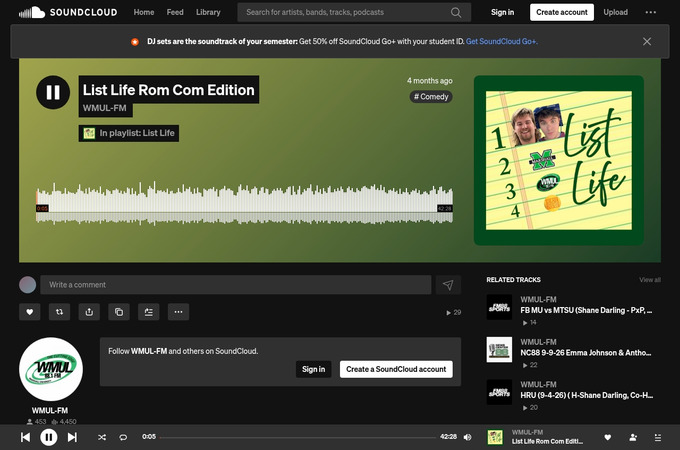Image resolution: width=680 pixels, height=450 pixels.
Task: Open NC88 9-9-26 Emma Johnson track
Action: [585, 353]
